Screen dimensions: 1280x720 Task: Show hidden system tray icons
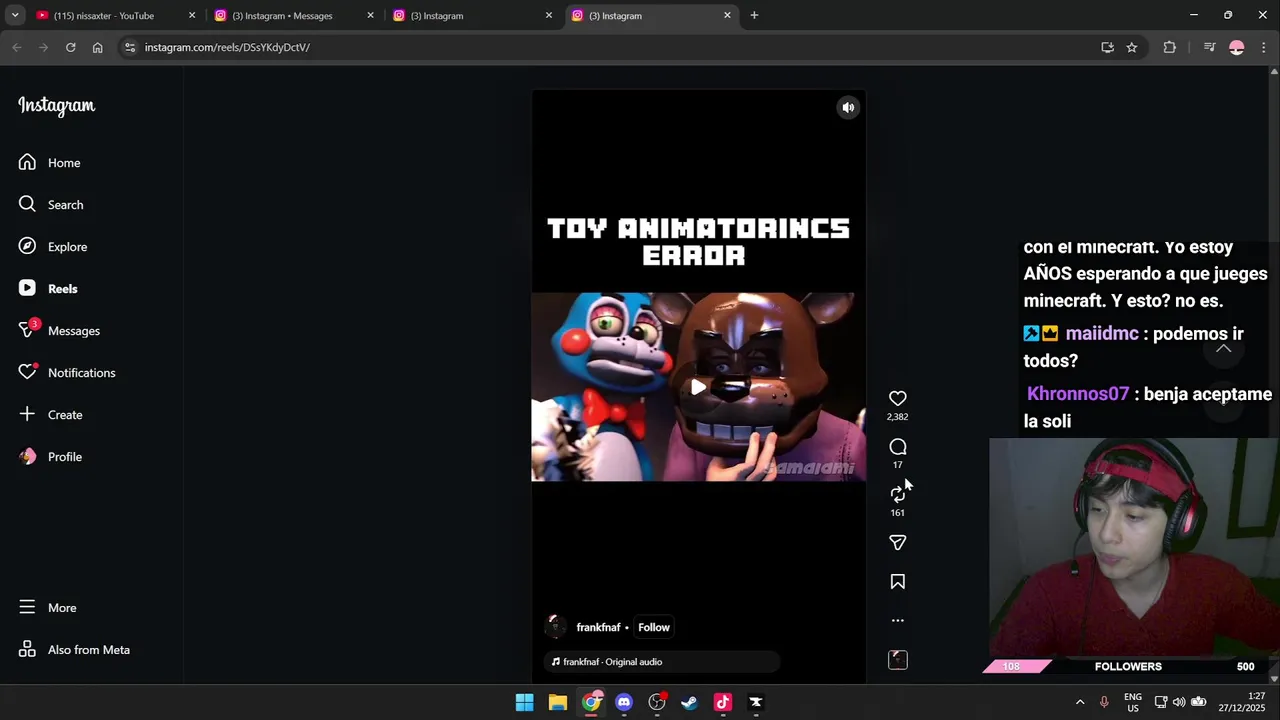click(x=1080, y=703)
